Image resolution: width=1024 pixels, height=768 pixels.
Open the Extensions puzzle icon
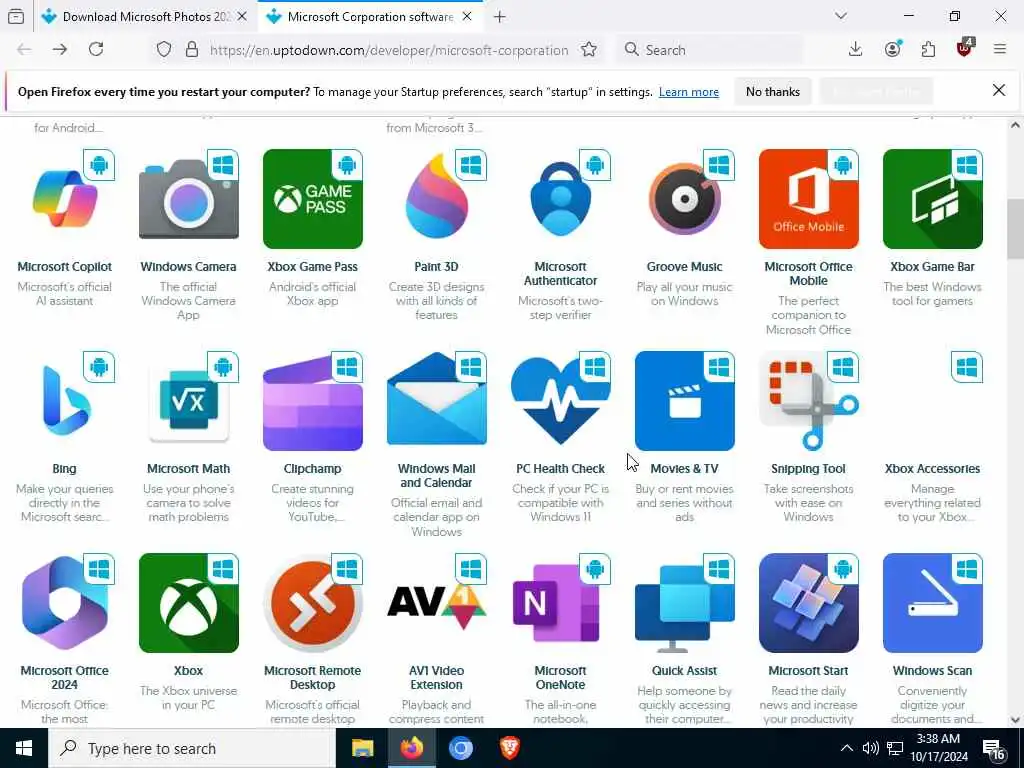(x=928, y=50)
